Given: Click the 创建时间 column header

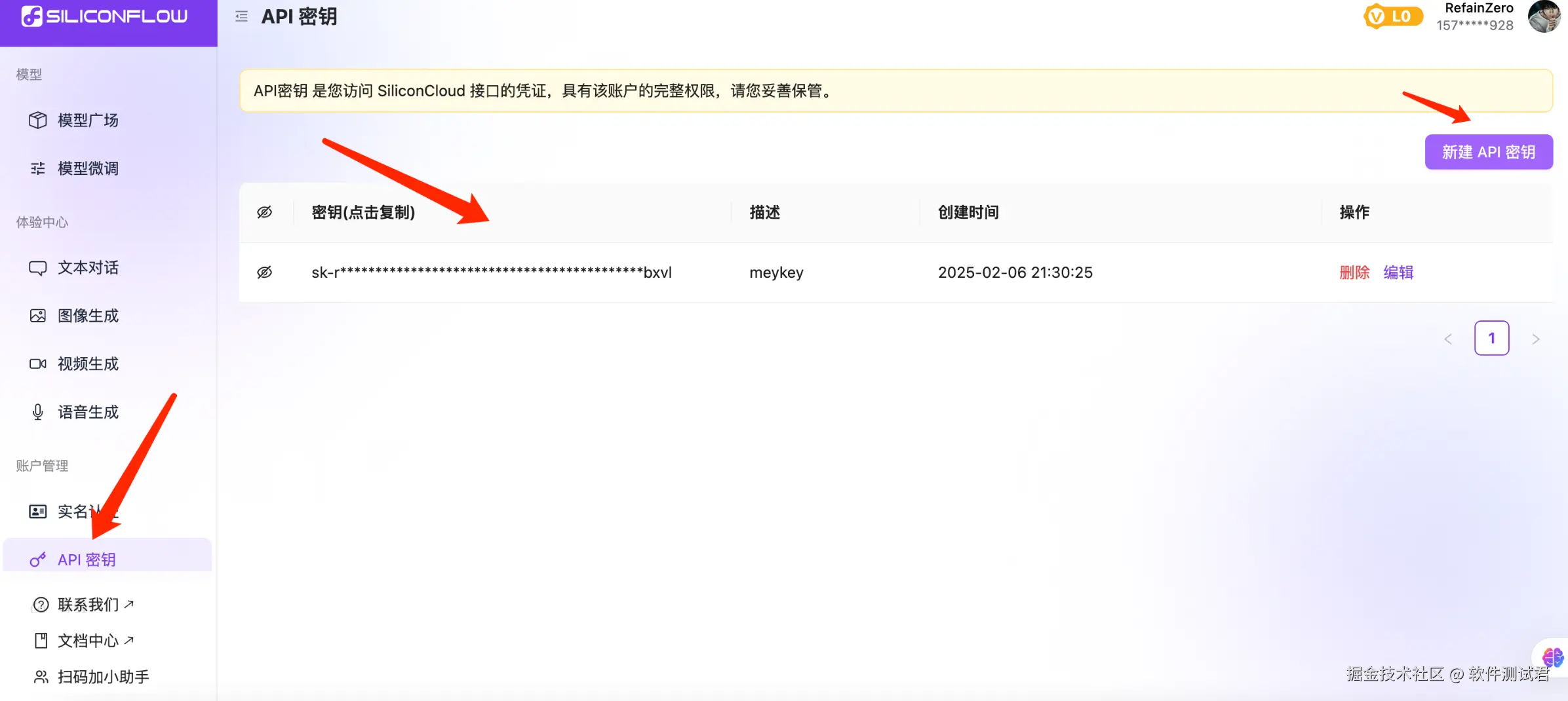Looking at the screenshot, I should [x=969, y=212].
